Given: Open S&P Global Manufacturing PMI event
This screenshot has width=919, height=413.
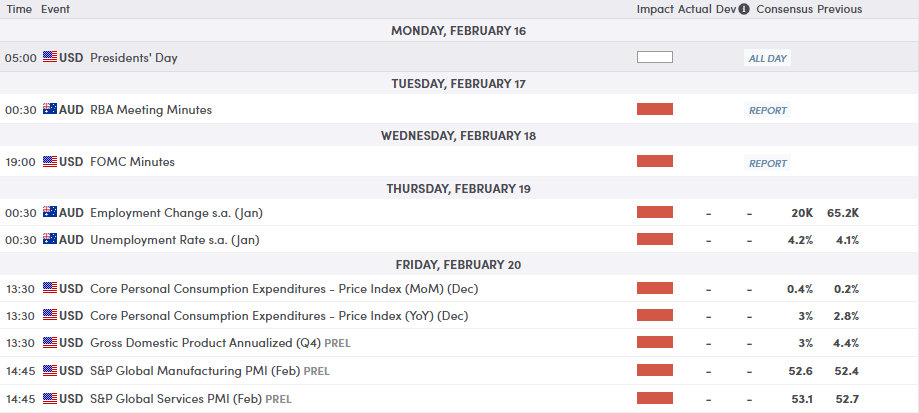Looking at the screenshot, I should pyautogui.click(x=195, y=371).
